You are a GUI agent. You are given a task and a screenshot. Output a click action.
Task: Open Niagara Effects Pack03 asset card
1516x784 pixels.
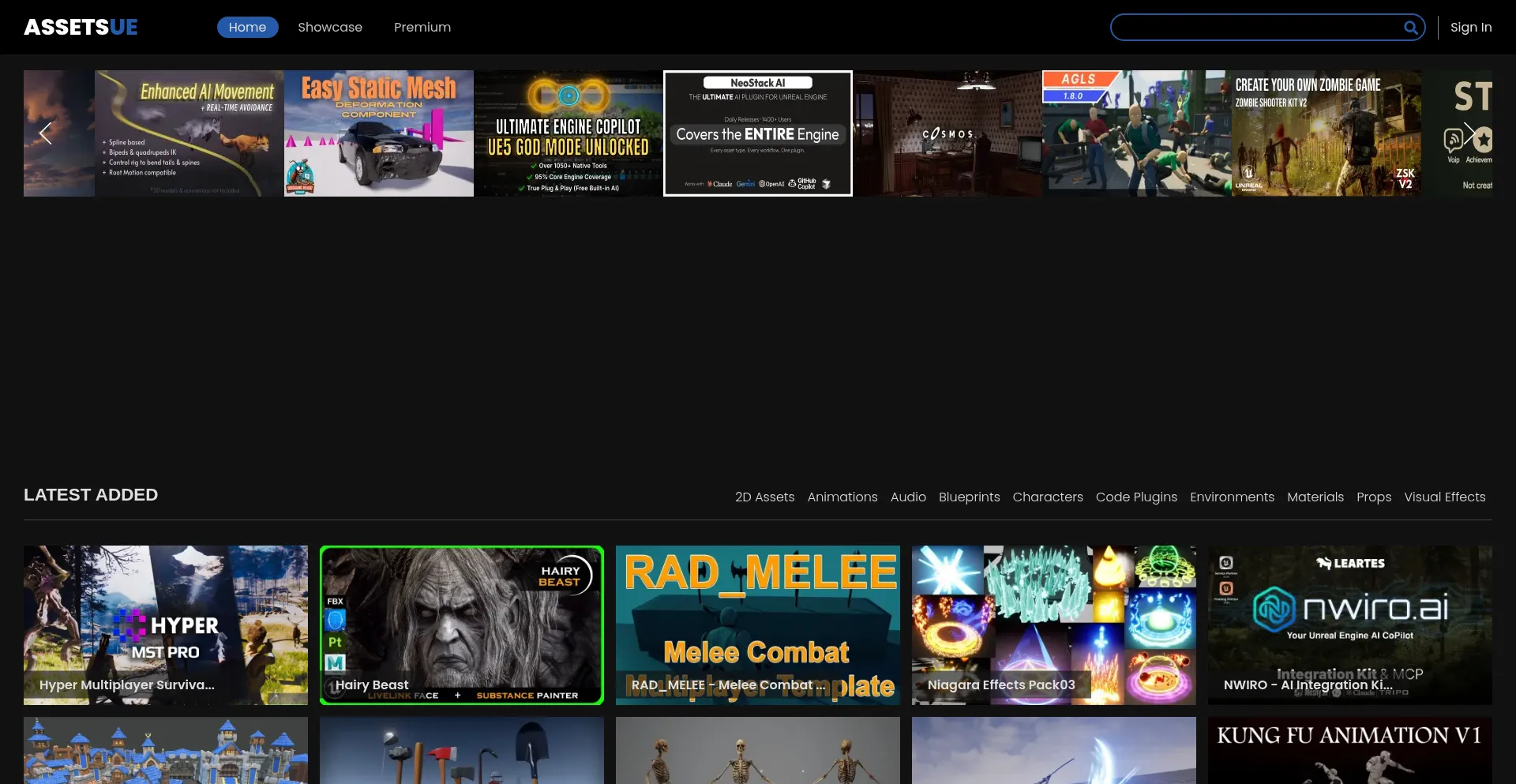1054,625
